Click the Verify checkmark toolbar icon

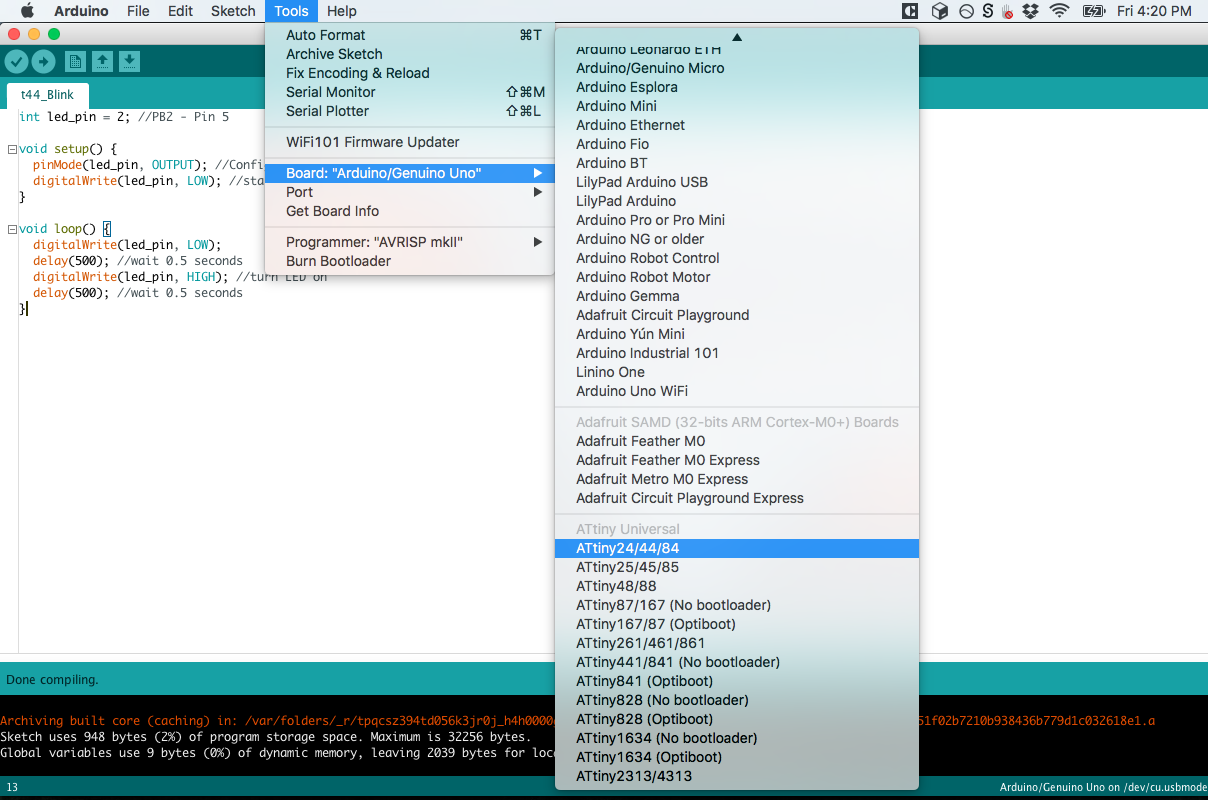click(x=16, y=62)
